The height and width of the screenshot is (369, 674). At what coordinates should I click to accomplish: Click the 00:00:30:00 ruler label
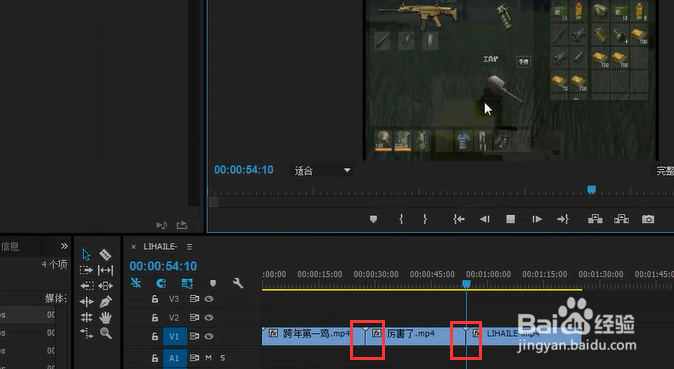(x=376, y=274)
